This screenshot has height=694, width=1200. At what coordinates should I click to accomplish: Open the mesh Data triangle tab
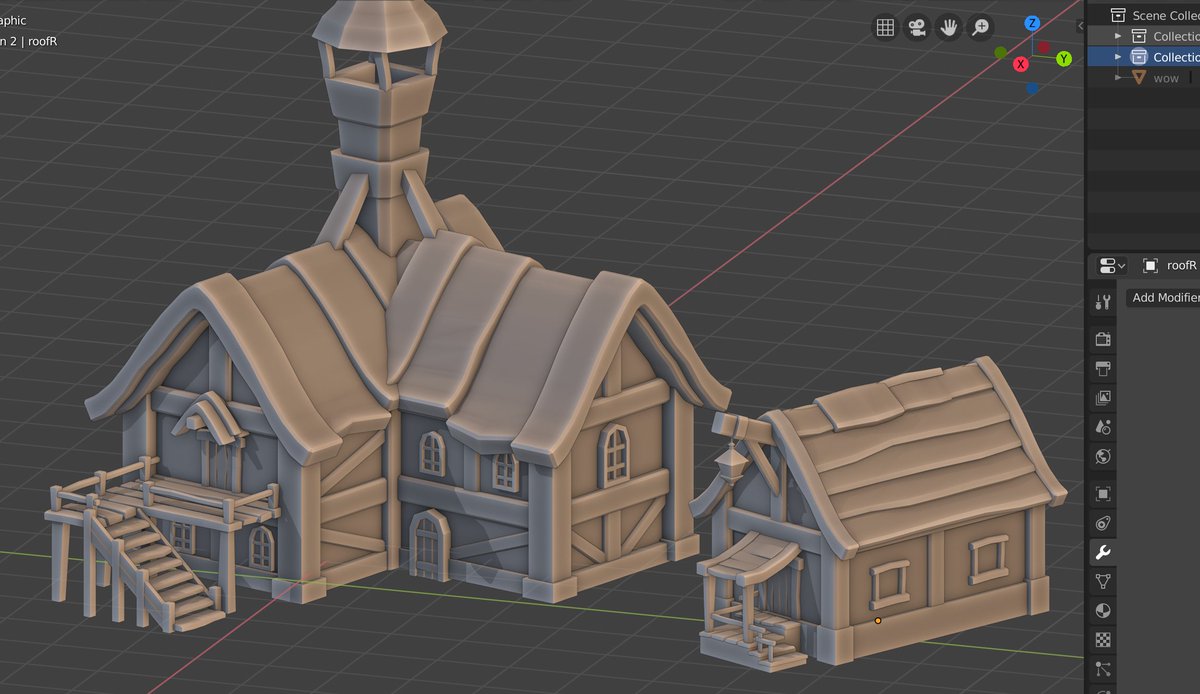coord(1103,581)
